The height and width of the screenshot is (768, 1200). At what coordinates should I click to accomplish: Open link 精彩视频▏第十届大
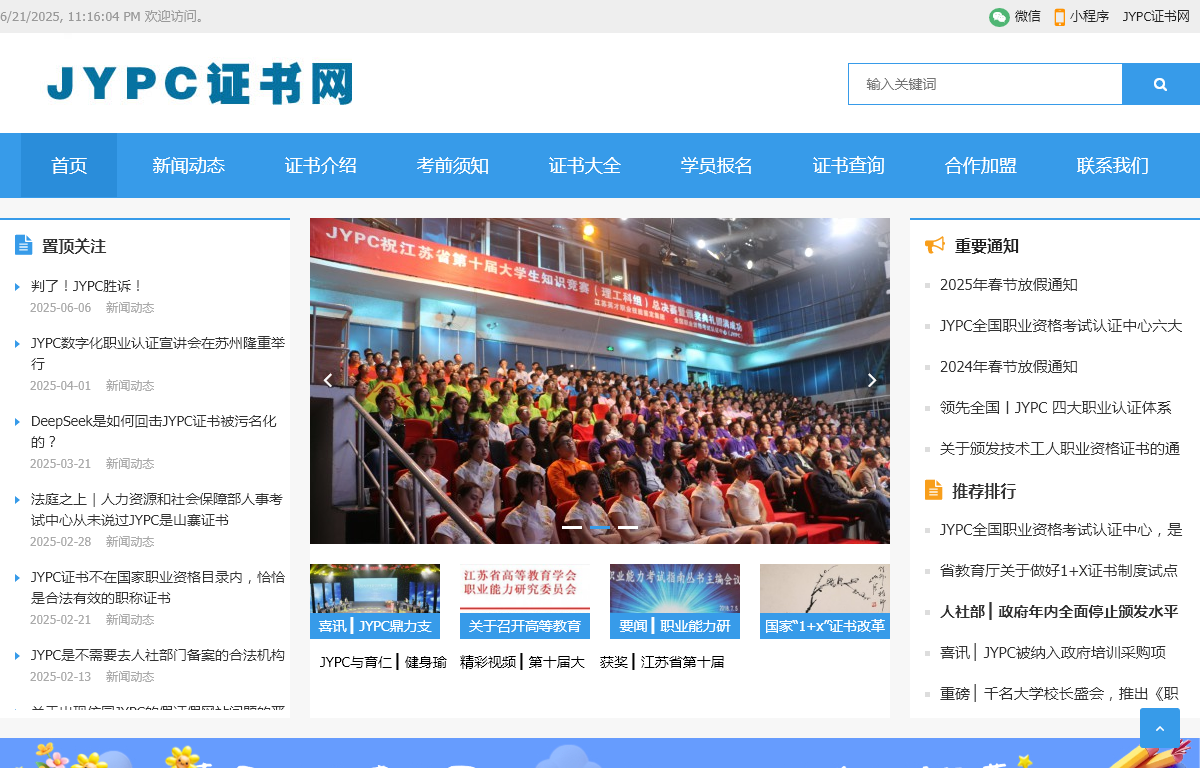point(522,662)
